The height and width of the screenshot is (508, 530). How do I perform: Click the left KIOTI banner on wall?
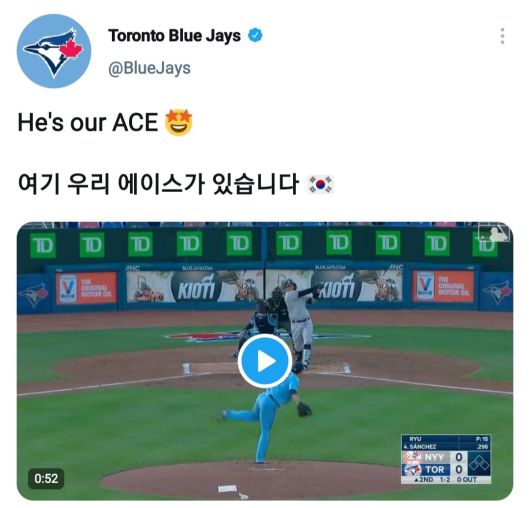(x=195, y=287)
